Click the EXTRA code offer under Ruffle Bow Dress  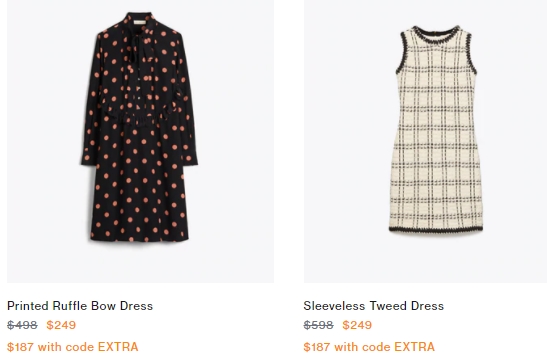[73, 347]
